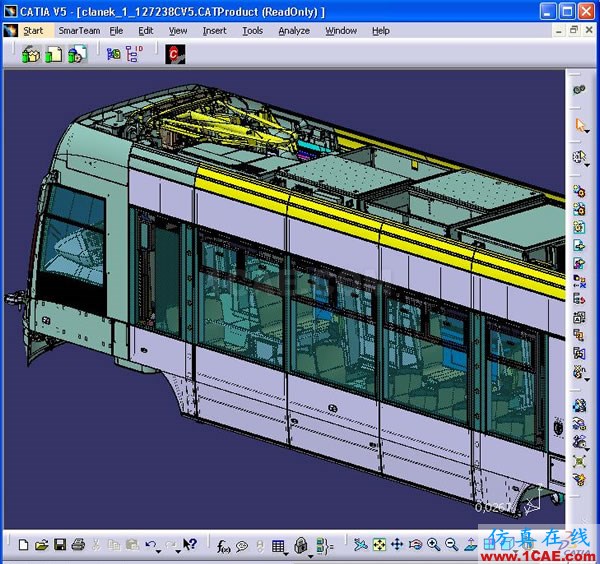Open the View menu
Screen dimensions: 600x564
click(178, 31)
